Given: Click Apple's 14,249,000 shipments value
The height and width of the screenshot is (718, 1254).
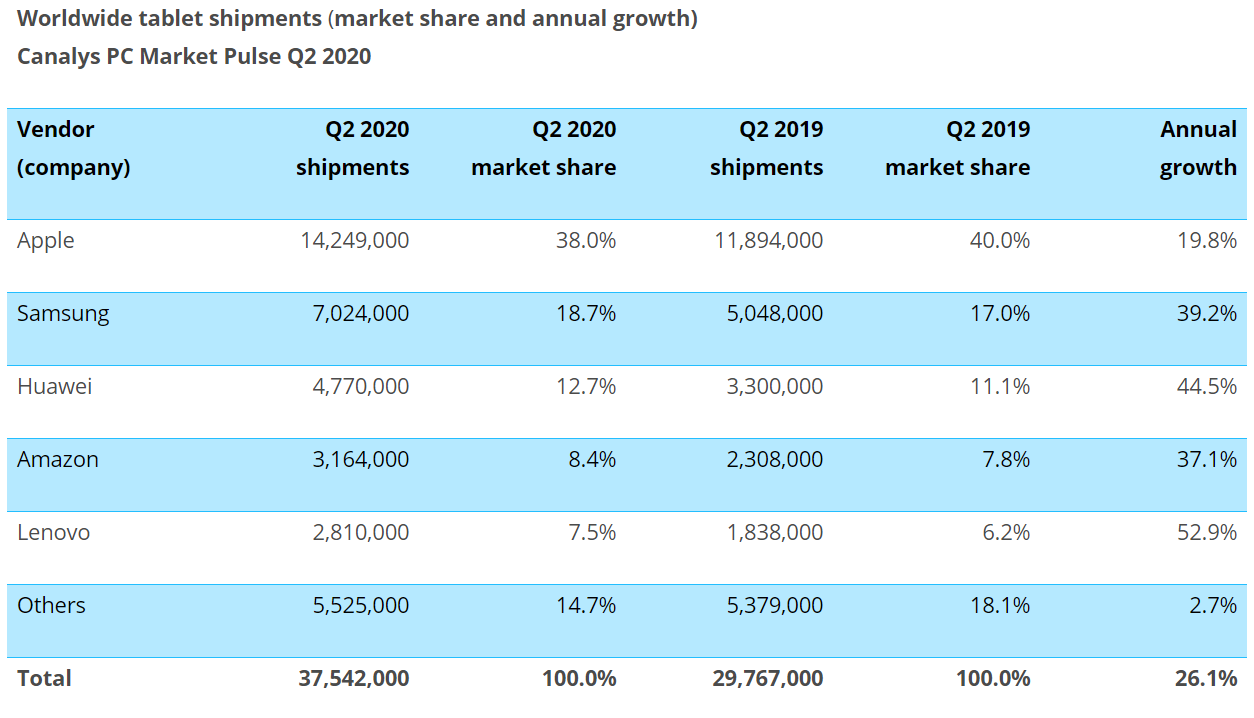Looking at the screenshot, I should point(354,241).
